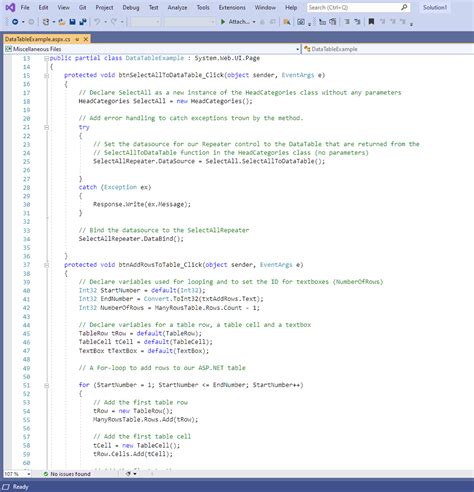The image size is (474, 492).
Task: Click the toolbar icon right of Find in Files
Action: (x=301, y=22)
